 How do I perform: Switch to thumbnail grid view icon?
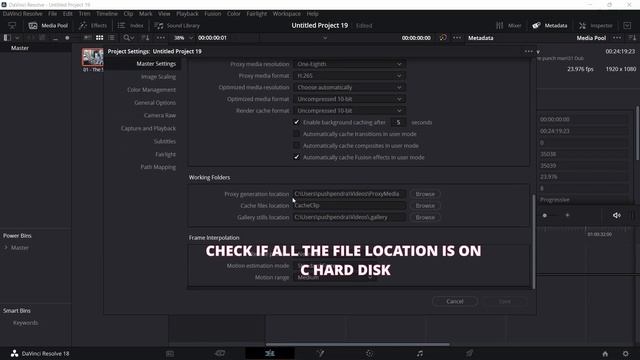[x=99, y=38]
